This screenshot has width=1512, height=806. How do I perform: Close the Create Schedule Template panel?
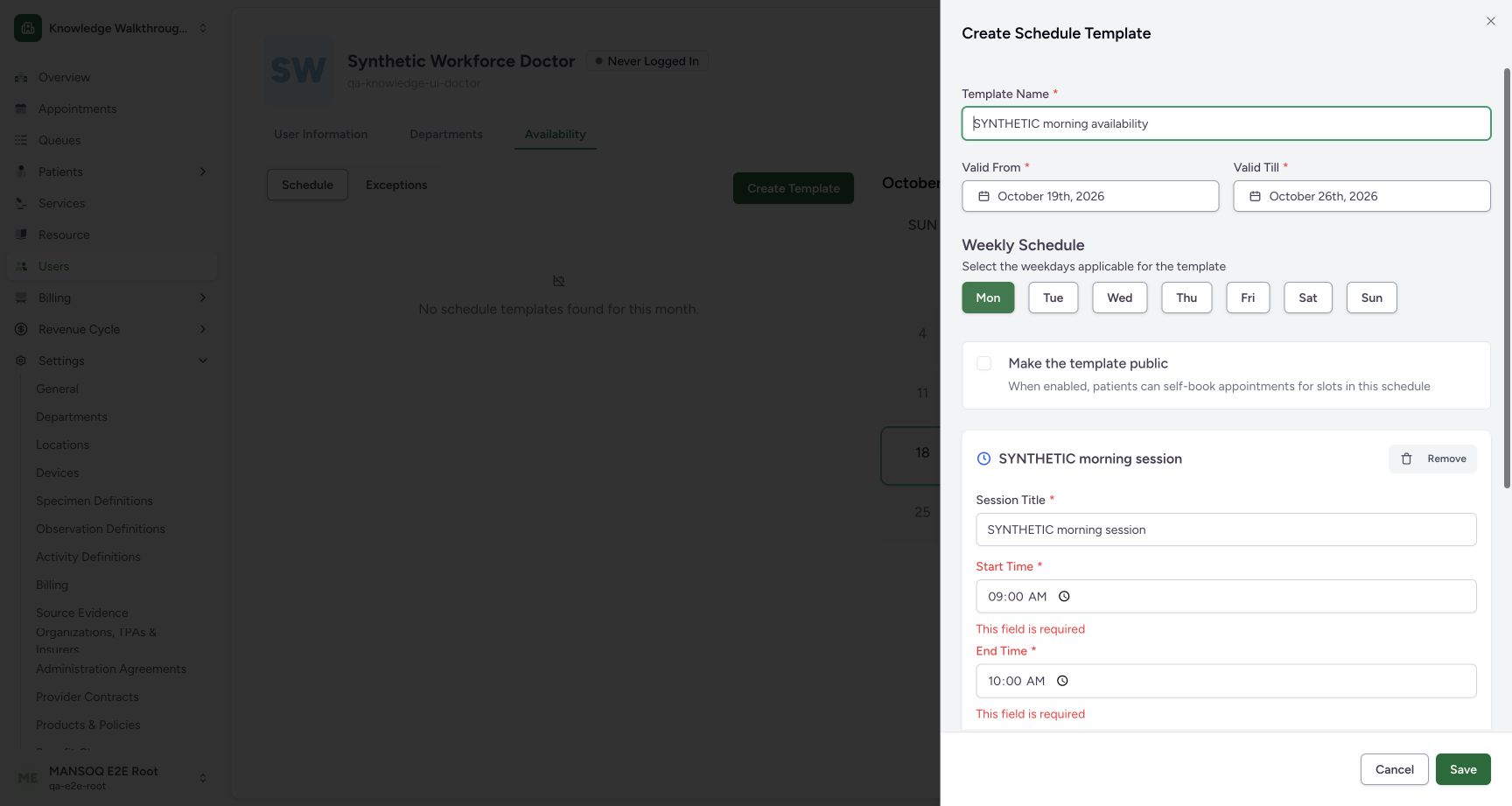coord(1491,21)
